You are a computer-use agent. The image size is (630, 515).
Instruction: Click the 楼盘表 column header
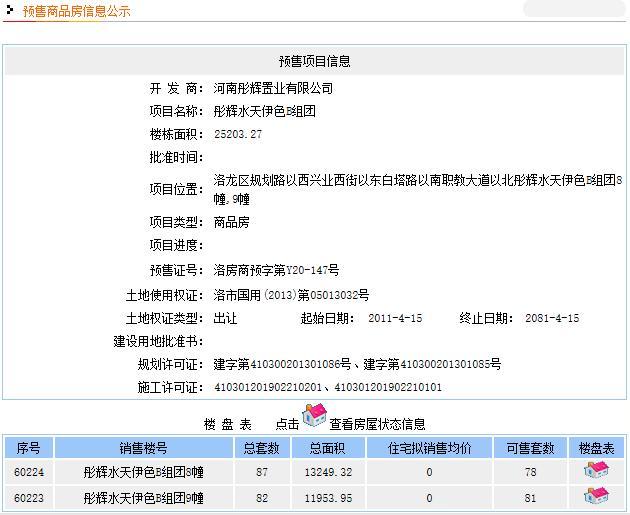pyautogui.click(x=597, y=448)
